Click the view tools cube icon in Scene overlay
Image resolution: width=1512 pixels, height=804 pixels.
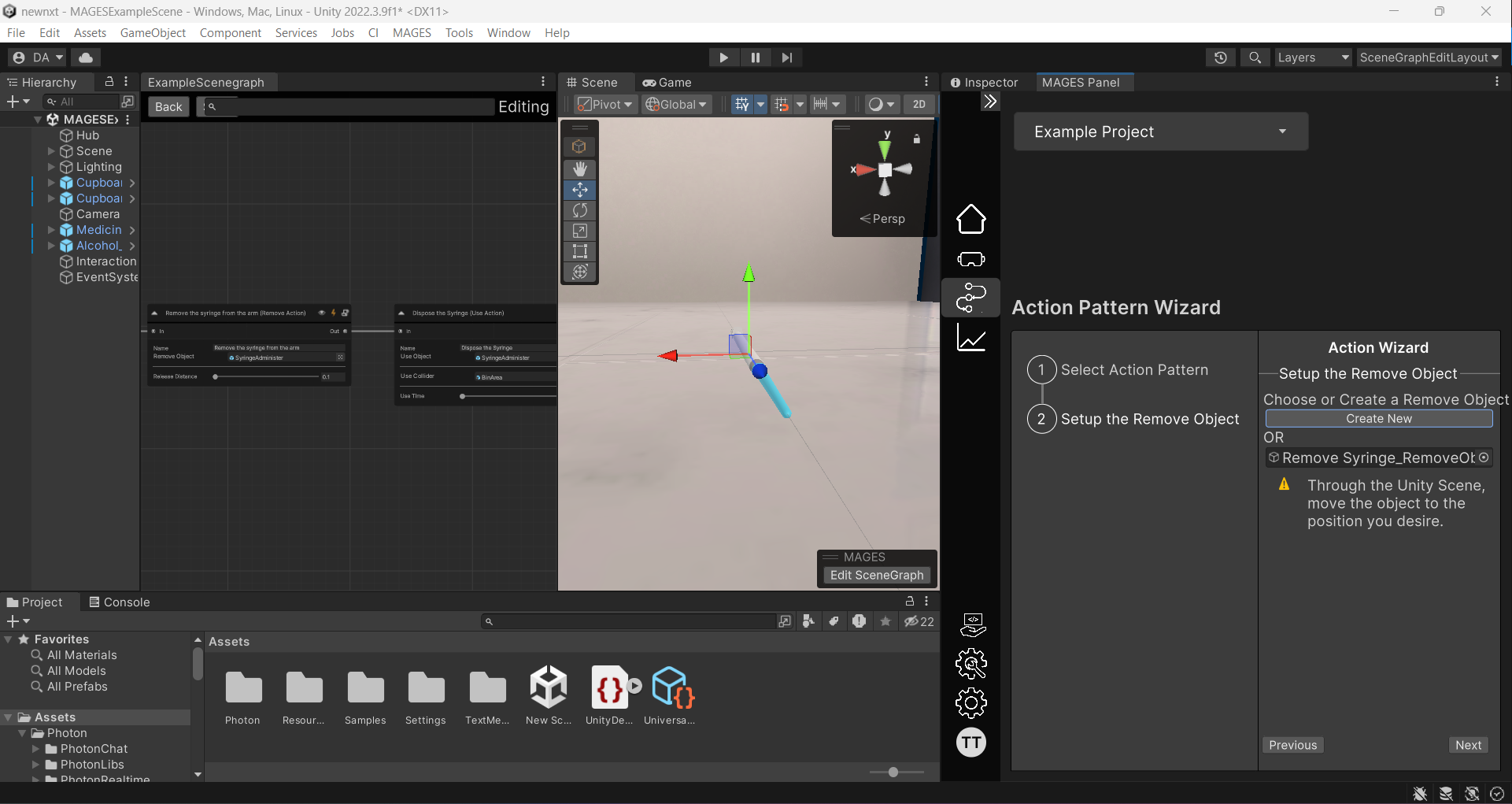pyautogui.click(x=579, y=146)
